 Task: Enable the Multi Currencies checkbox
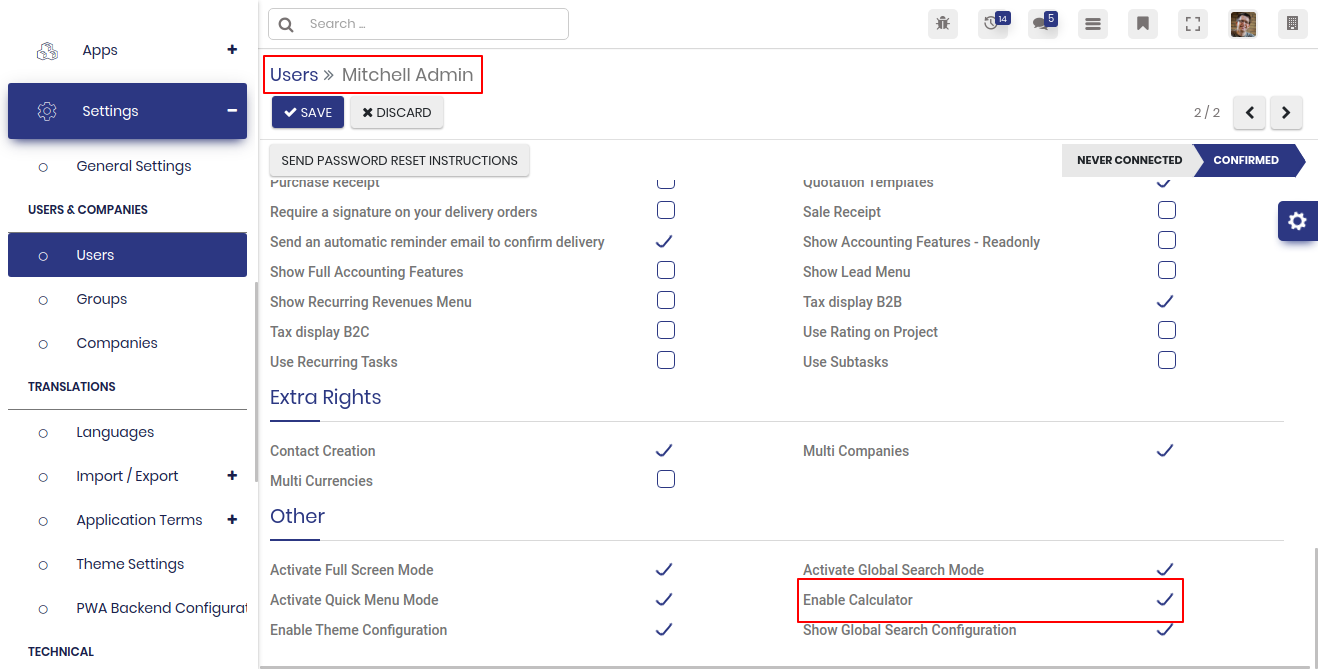point(666,480)
